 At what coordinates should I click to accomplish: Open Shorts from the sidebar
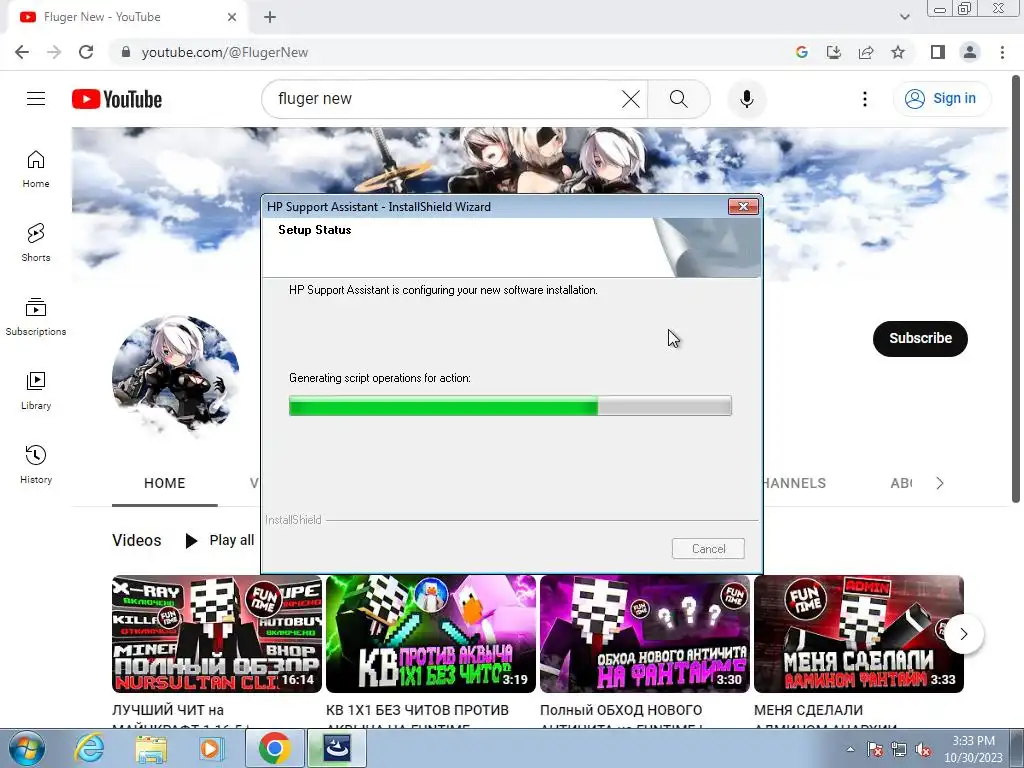(36, 243)
